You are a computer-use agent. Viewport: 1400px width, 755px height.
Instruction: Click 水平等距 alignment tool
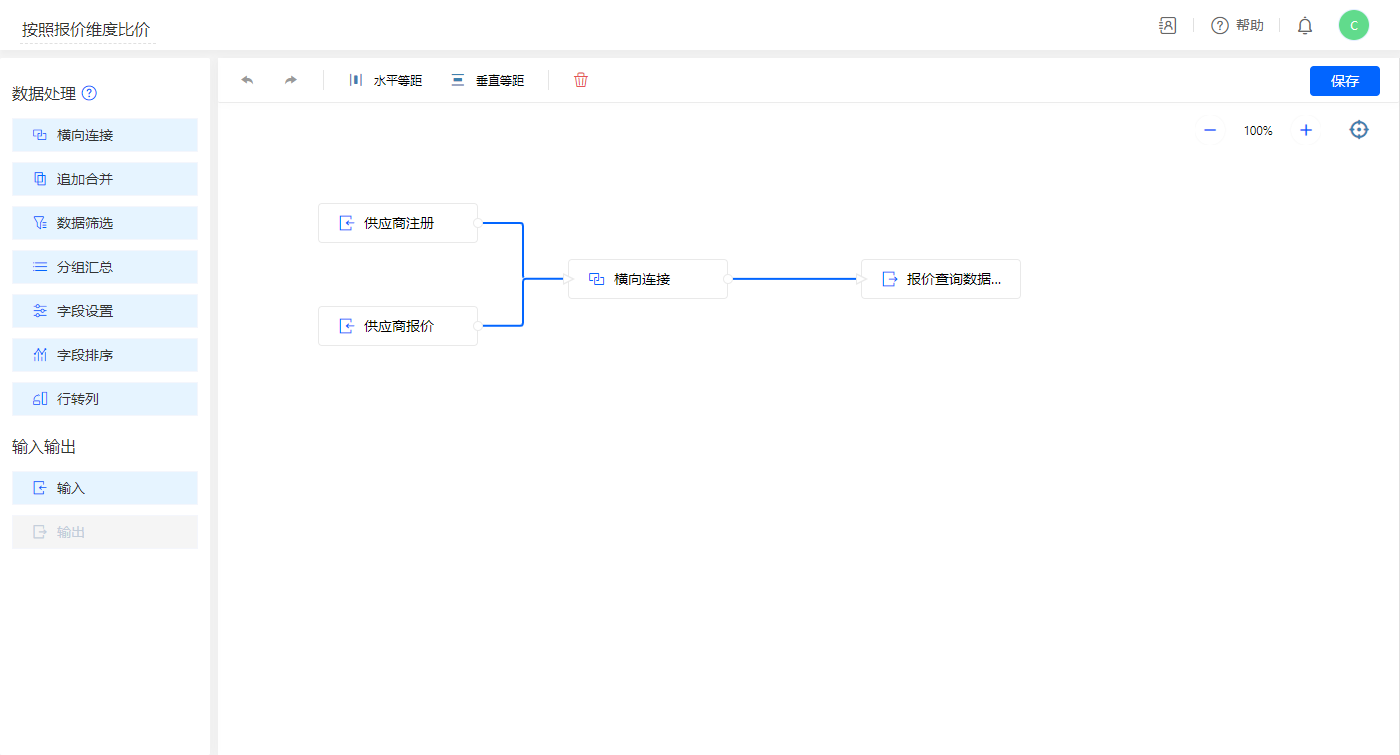click(386, 80)
